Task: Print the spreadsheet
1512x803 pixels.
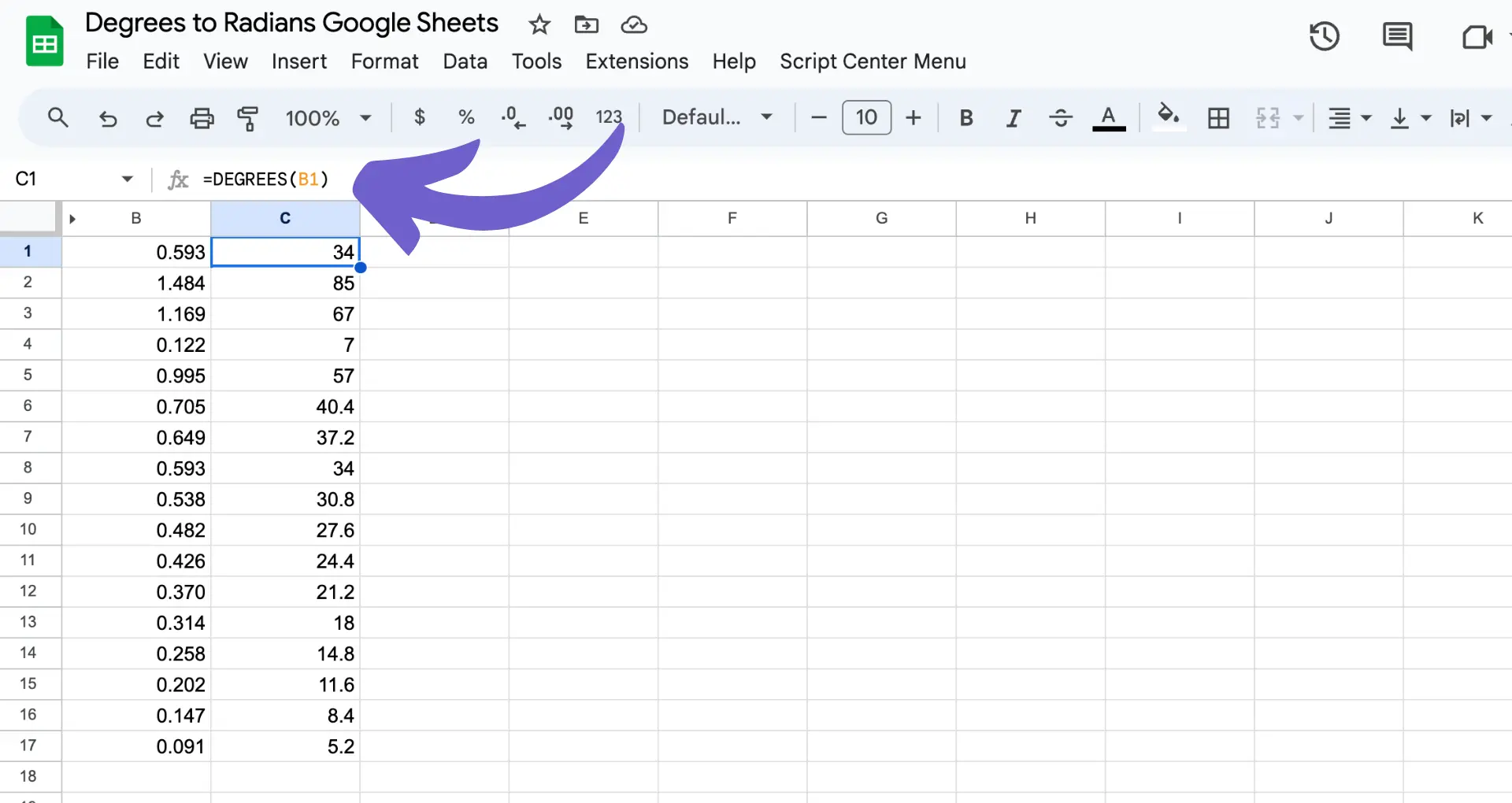Action: coord(202,118)
